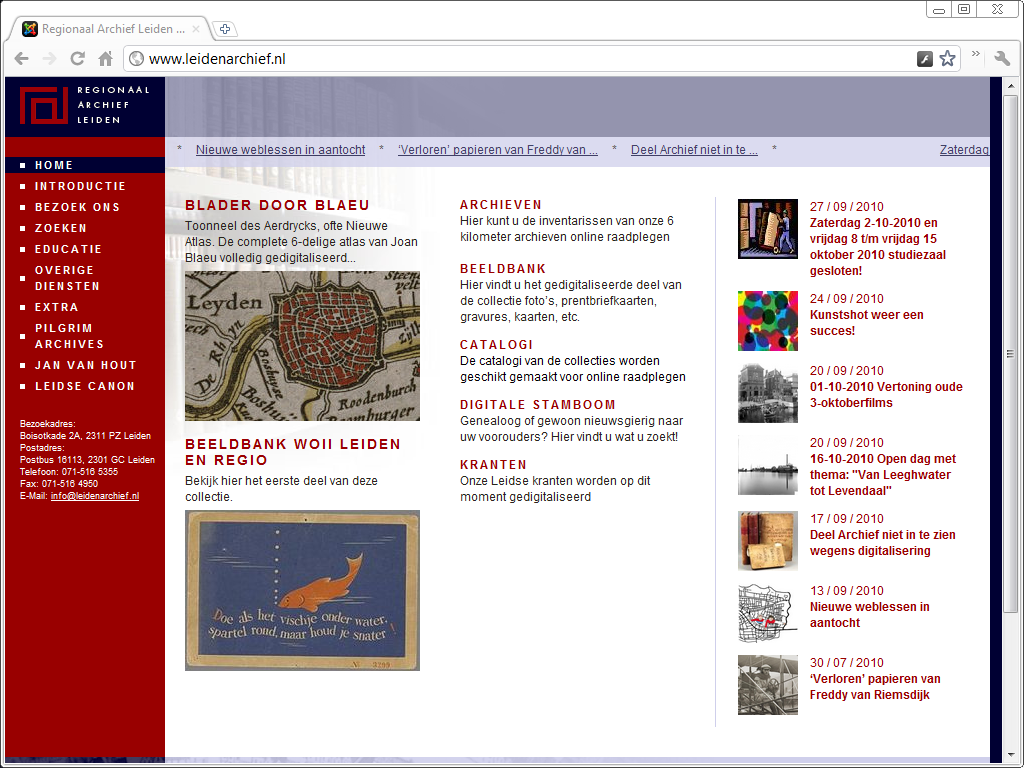Open EXTRA menu item
Image resolution: width=1024 pixels, height=768 pixels.
[57, 307]
